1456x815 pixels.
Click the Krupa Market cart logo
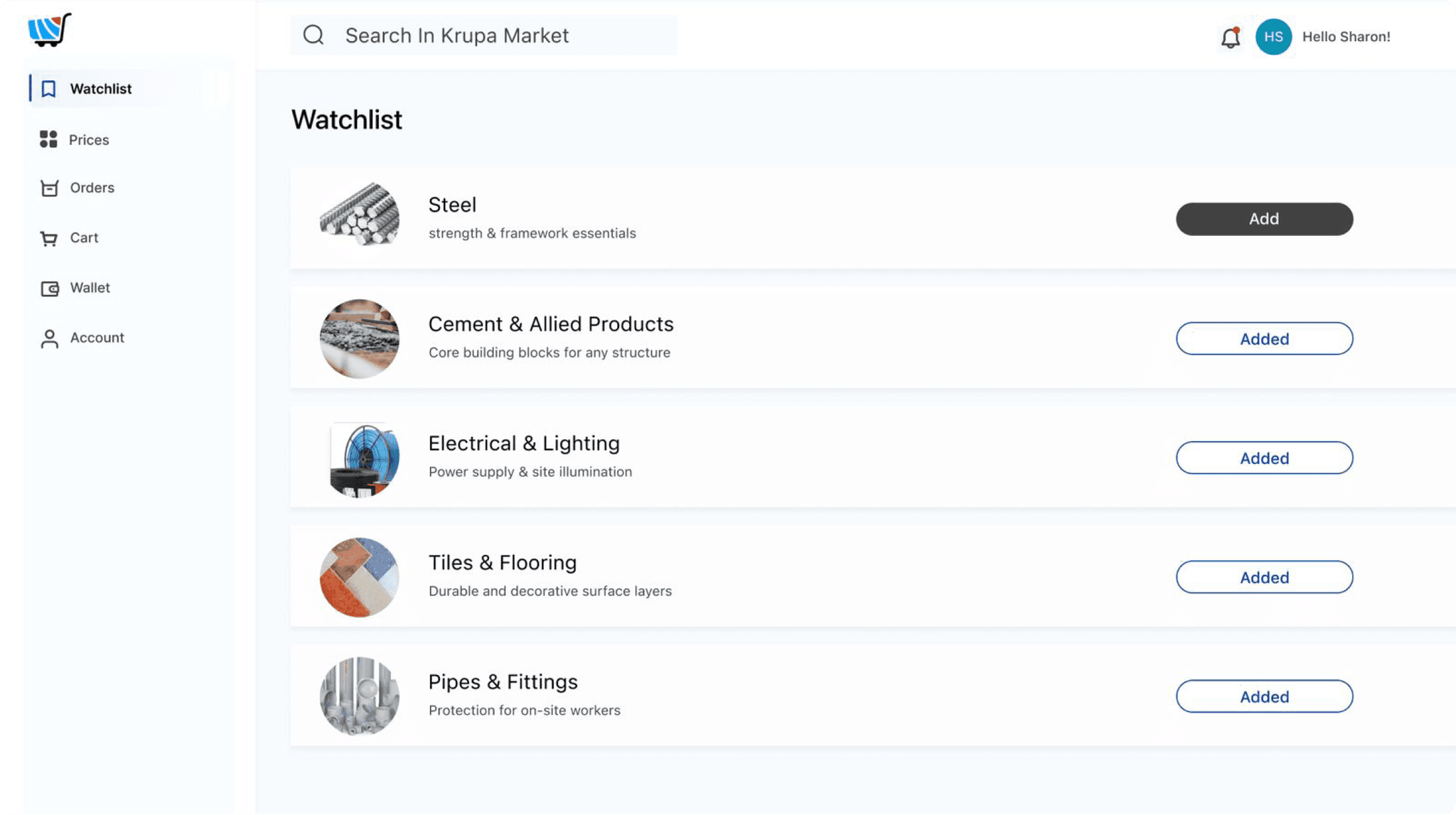click(48, 28)
